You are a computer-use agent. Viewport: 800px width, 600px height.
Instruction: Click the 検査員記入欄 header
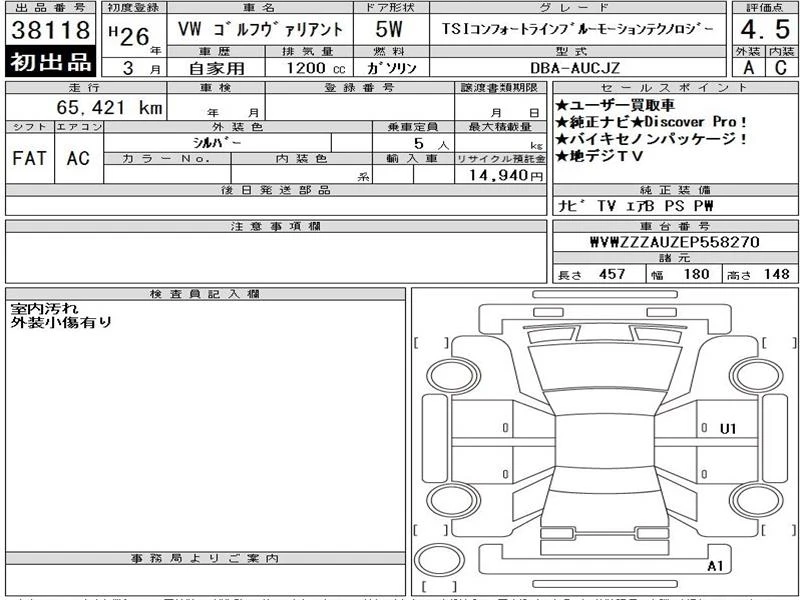205,294
